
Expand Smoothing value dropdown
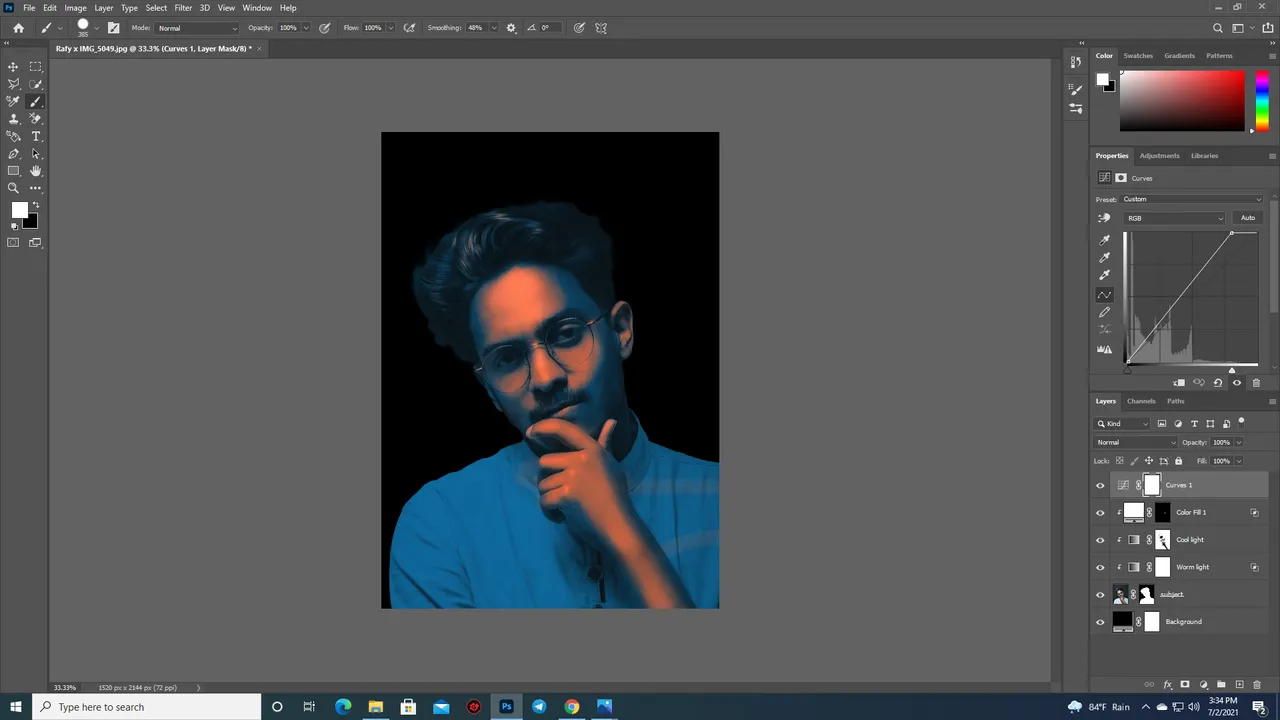[492, 28]
